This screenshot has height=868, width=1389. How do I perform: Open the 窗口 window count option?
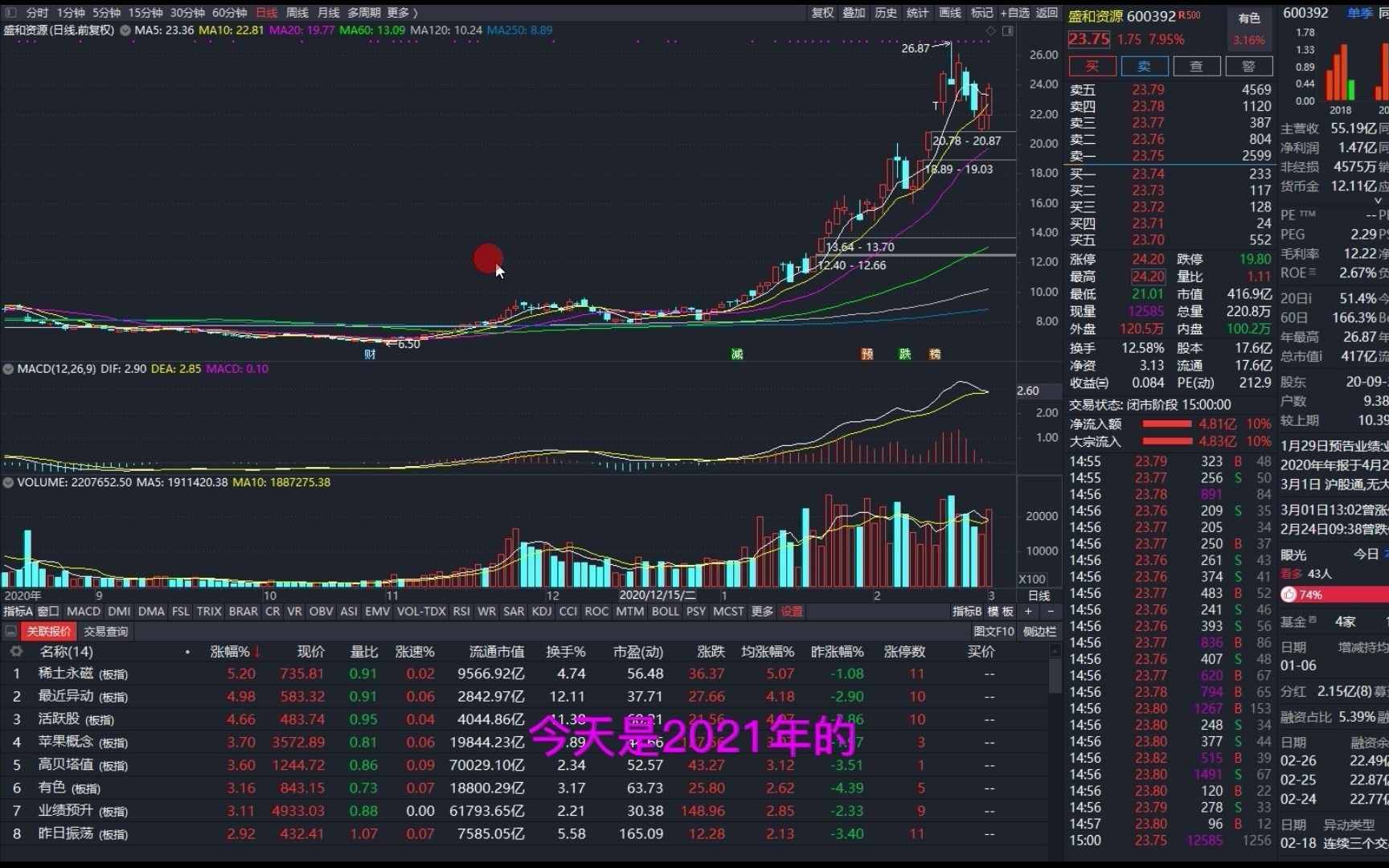tap(48, 612)
